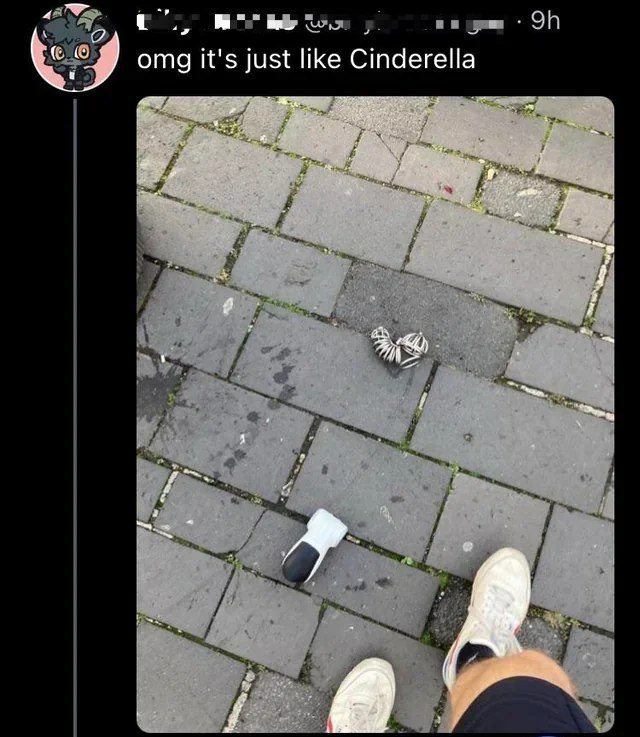The image size is (640, 737).
Task: Click the word 'Cinderella' in the tweet
Action: 412,59
